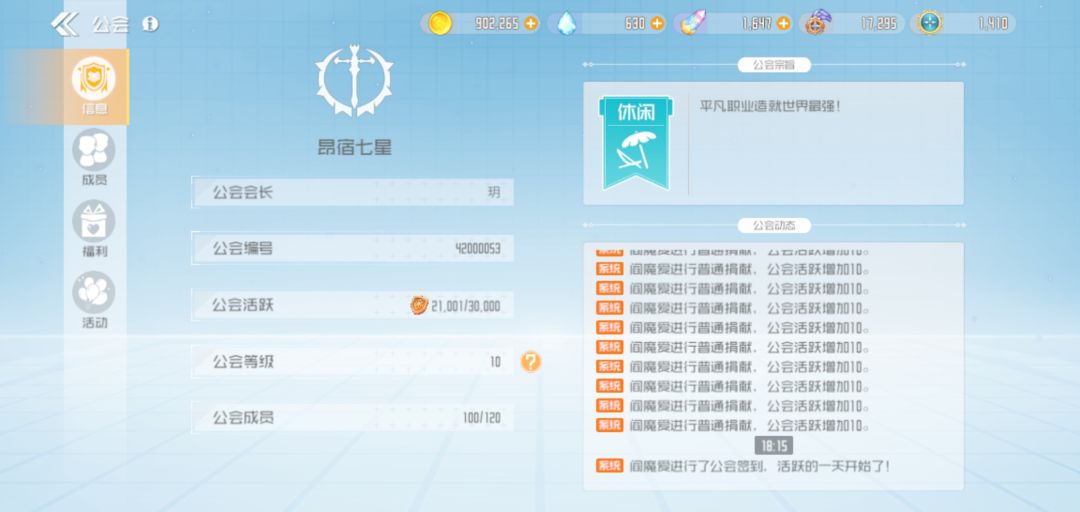The height and width of the screenshot is (512, 1080).
Task: Click the gold coin amount 902,265
Action: [x=497, y=23]
